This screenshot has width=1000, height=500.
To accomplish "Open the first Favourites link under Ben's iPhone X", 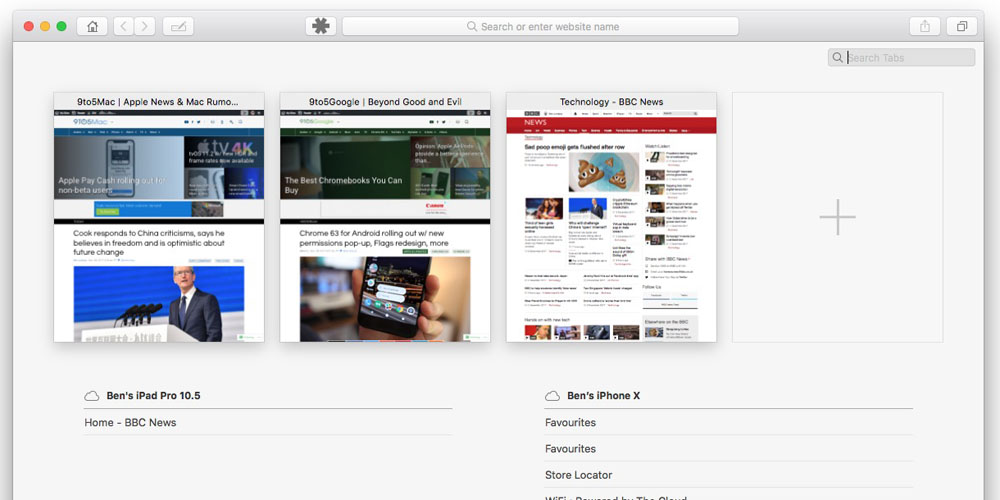I will pos(571,423).
